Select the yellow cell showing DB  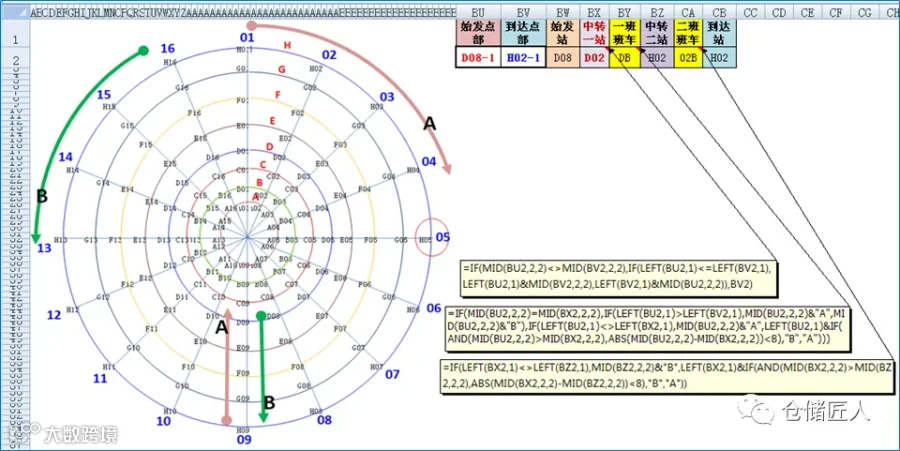624,57
